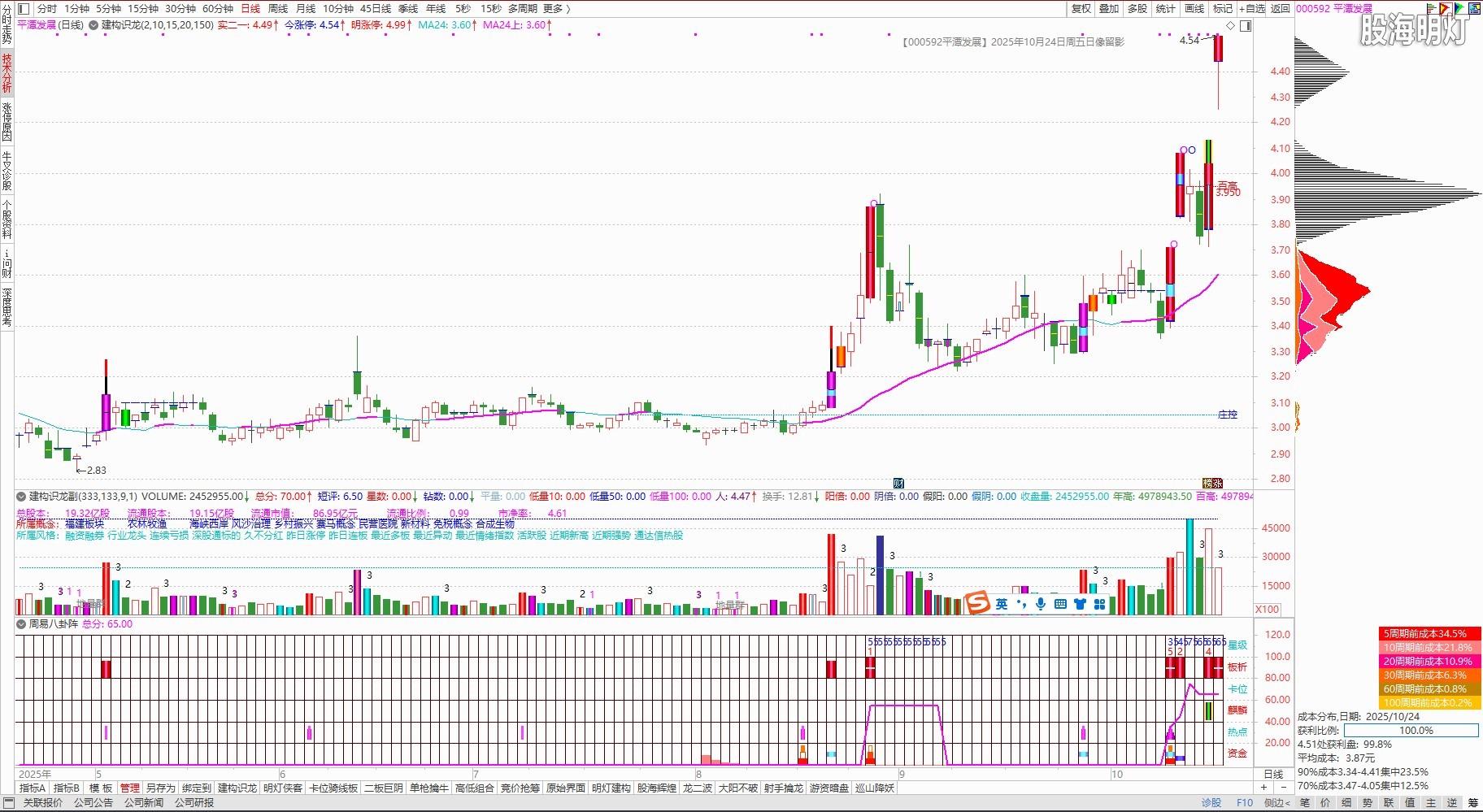This screenshot has width=1483, height=812.
Task: Expand the 更多 period options
Action: pyautogui.click(x=556, y=9)
